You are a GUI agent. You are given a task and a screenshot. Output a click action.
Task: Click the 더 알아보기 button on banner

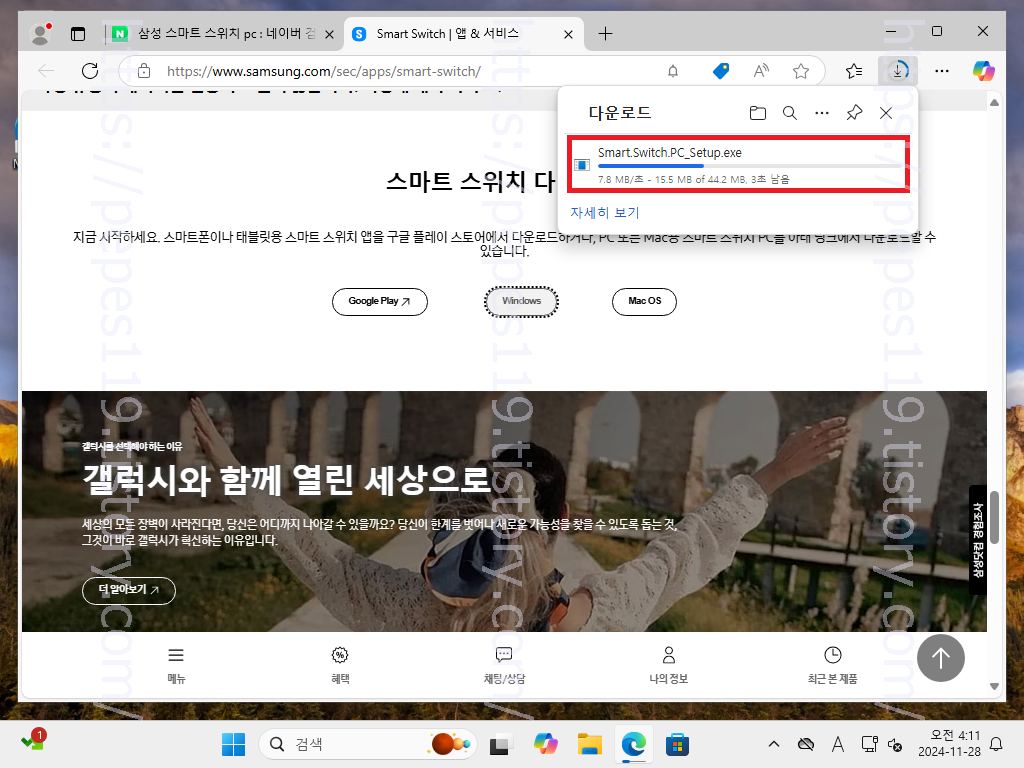(129, 590)
